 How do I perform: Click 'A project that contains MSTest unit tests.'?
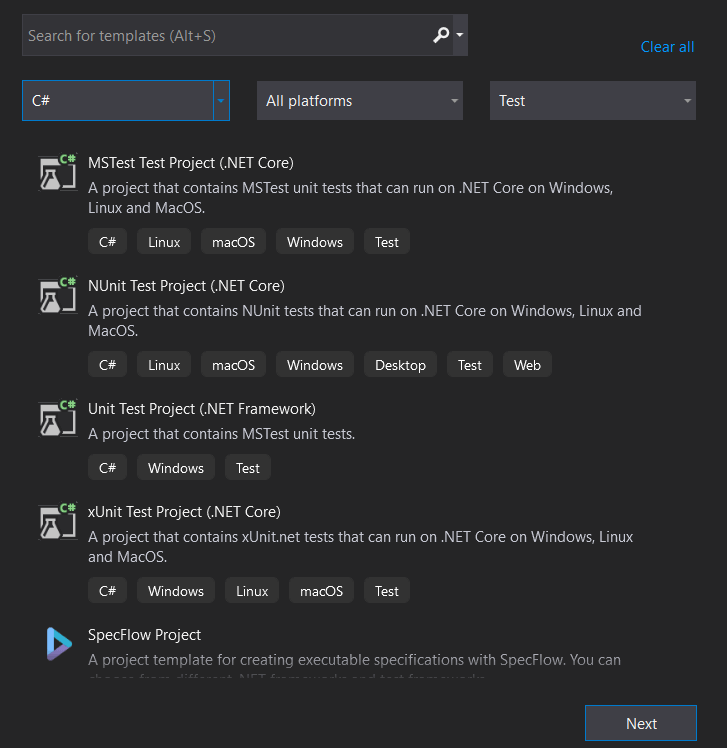221,434
